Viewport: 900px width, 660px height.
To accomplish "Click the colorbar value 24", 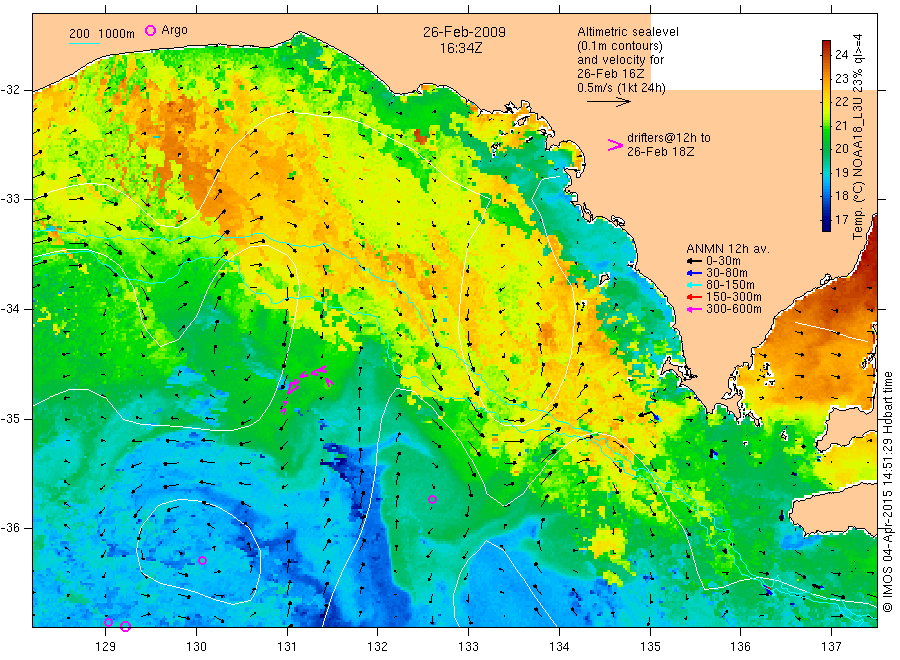I will 841,55.
